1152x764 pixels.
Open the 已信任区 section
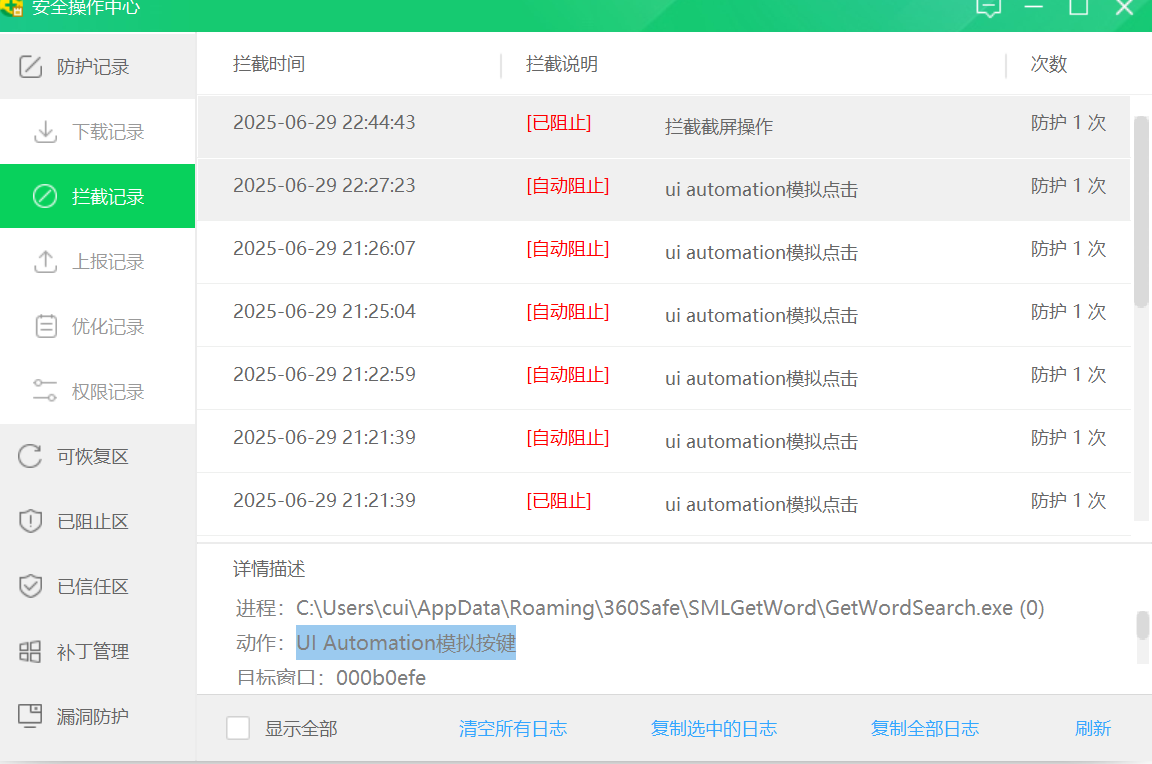92,587
